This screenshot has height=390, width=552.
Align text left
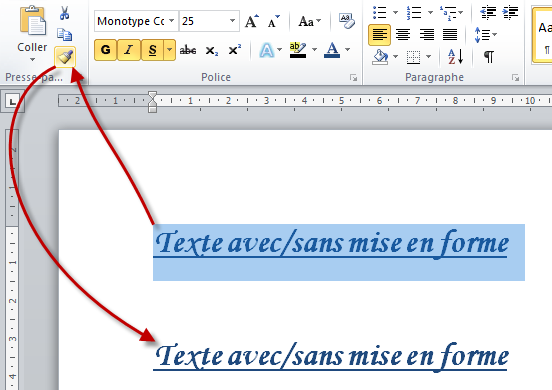(x=380, y=35)
